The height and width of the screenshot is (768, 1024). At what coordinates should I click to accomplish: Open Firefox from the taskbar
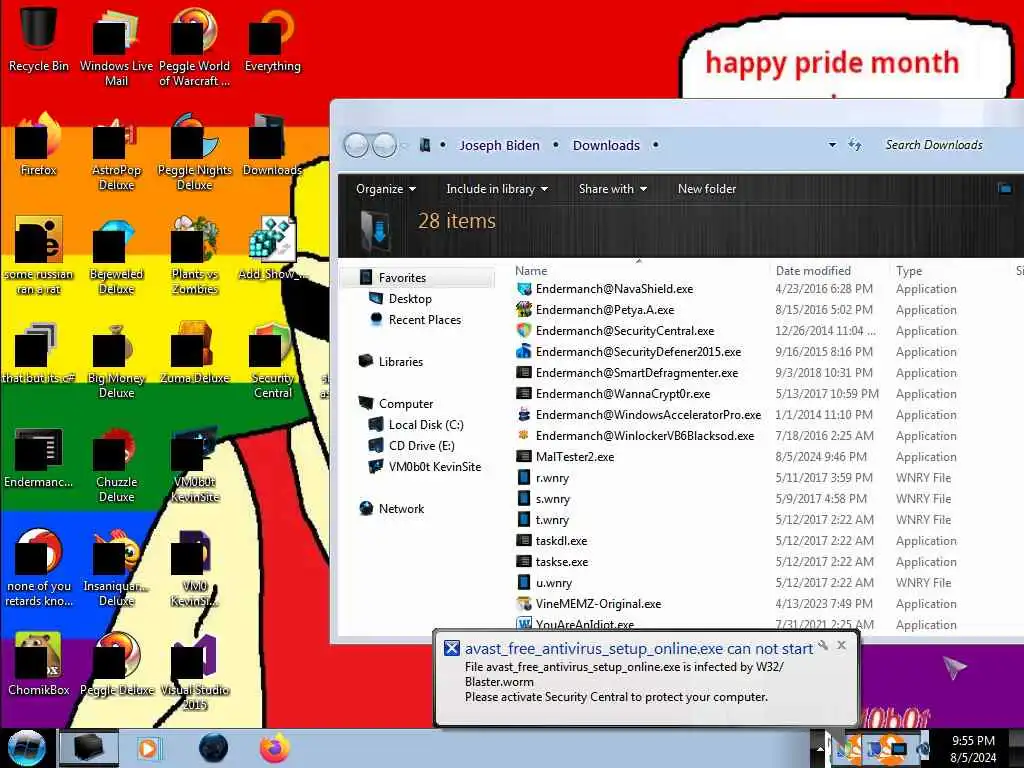pos(275,748)
